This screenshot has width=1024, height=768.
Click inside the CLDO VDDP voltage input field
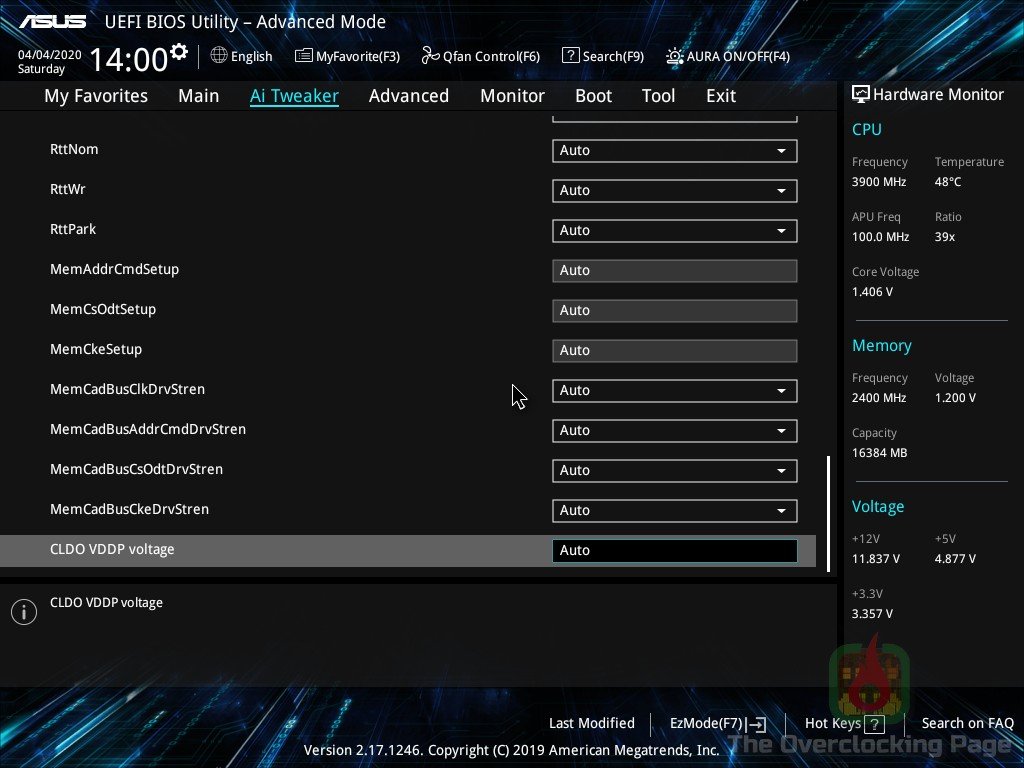point(673,550)
